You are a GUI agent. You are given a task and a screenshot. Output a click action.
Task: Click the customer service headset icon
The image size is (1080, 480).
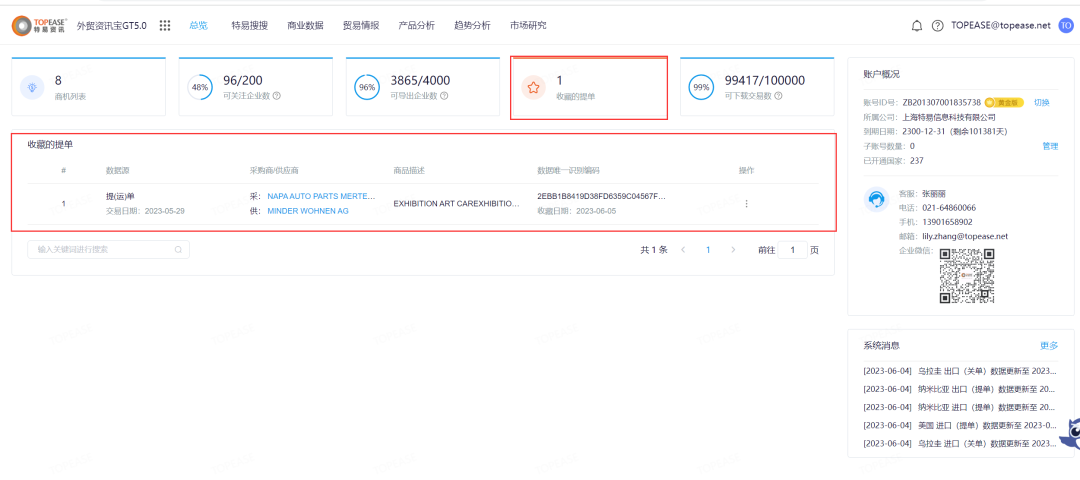[x=876, y=200]
